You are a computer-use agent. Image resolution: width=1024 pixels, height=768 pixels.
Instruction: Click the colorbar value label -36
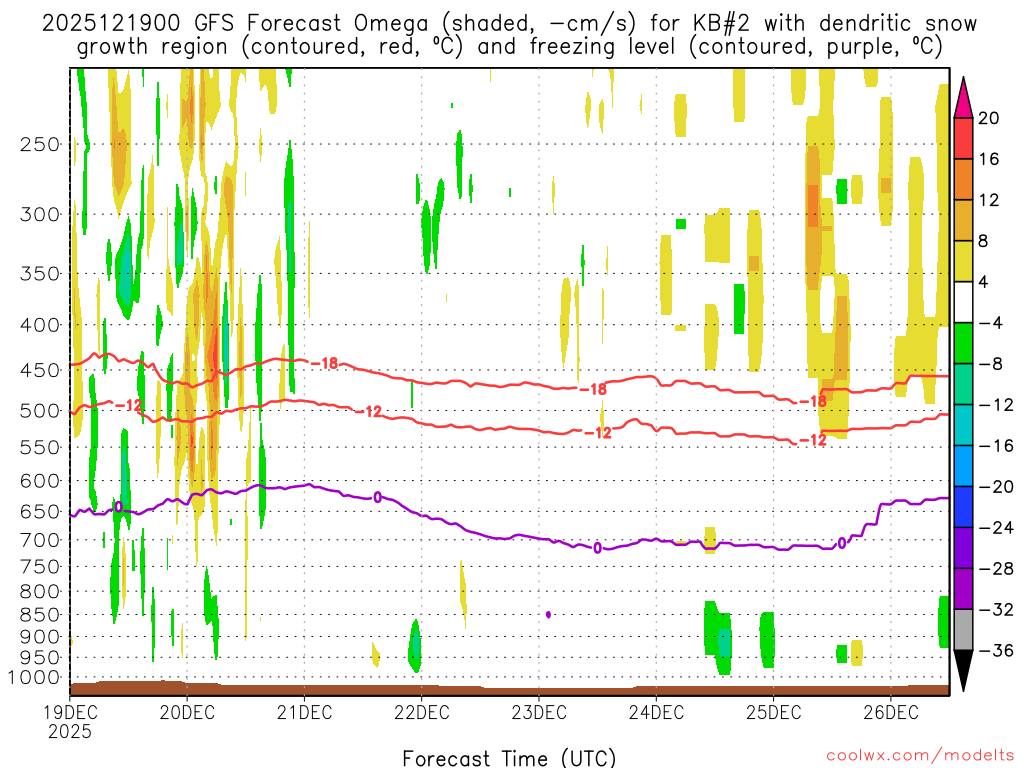pos(996,650)
